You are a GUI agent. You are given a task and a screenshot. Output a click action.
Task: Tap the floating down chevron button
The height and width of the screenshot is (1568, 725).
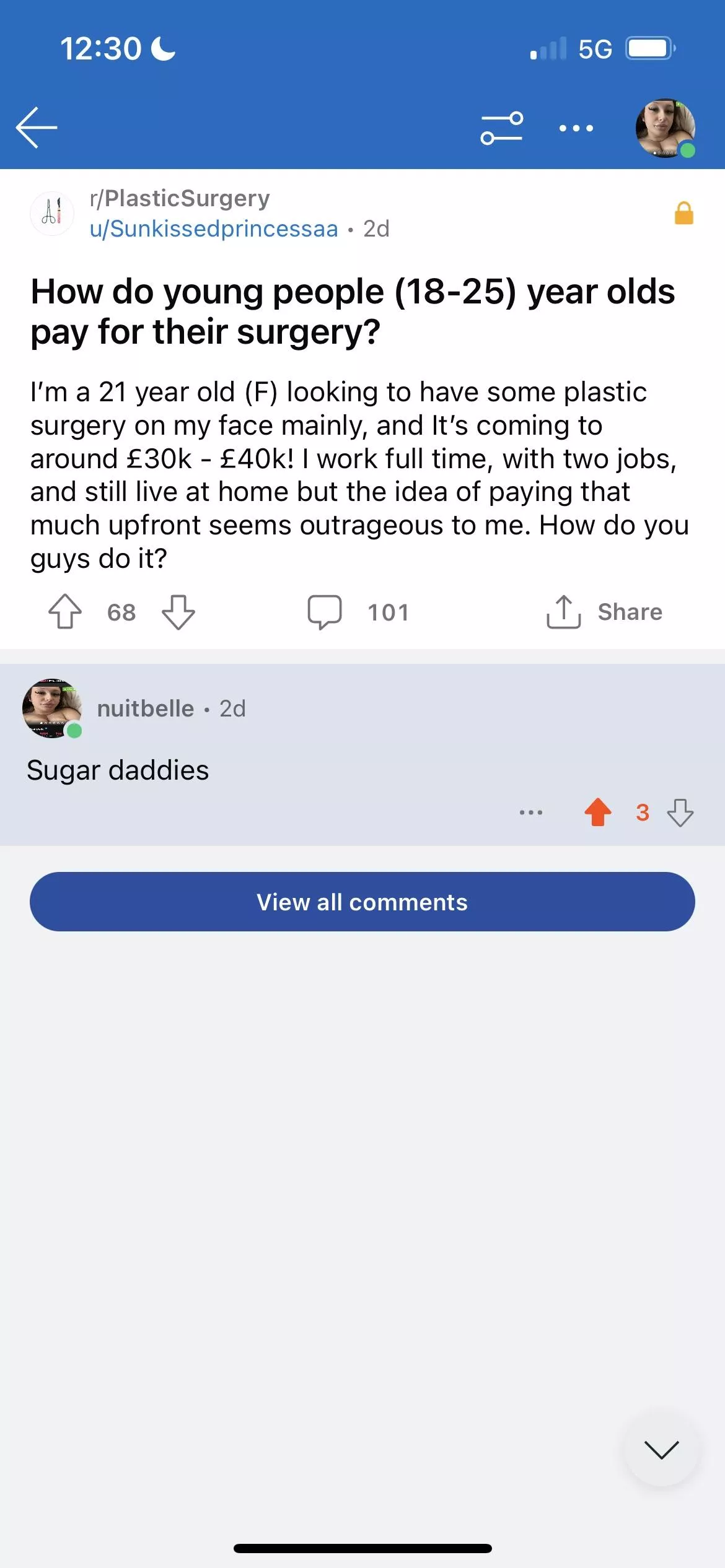(x=661, y=1450)
